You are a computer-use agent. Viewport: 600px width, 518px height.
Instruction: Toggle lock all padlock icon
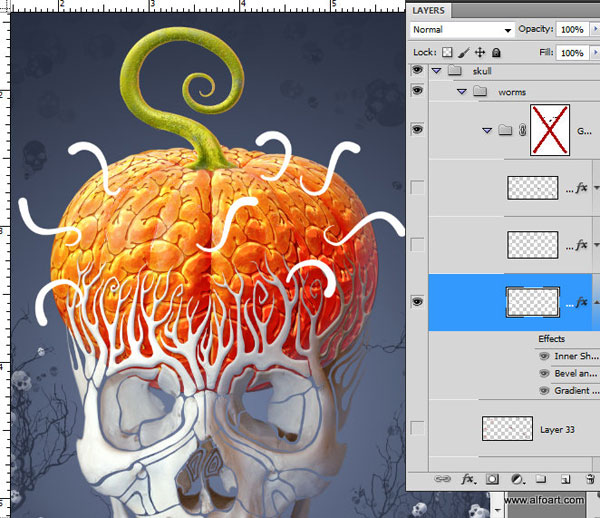496,52
